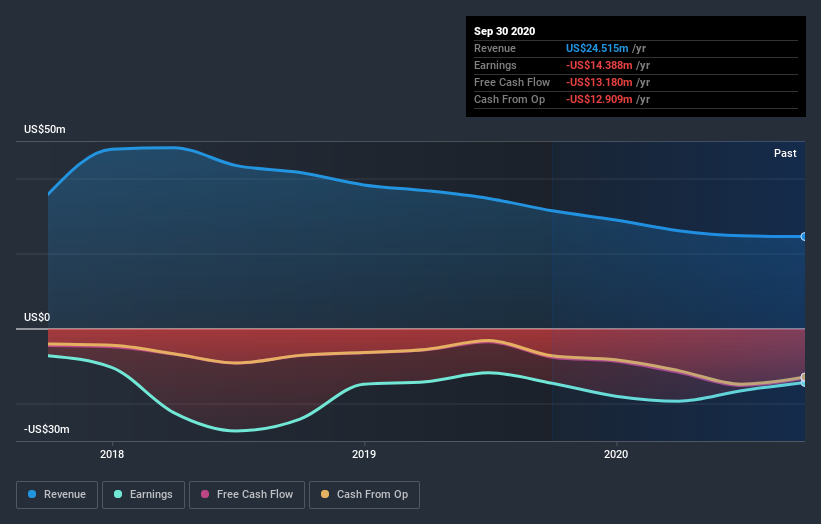Click the -US$14.388m earnings value
This screenshot has height=524, width=821.
pyautogui.click(x=599, y=65)
